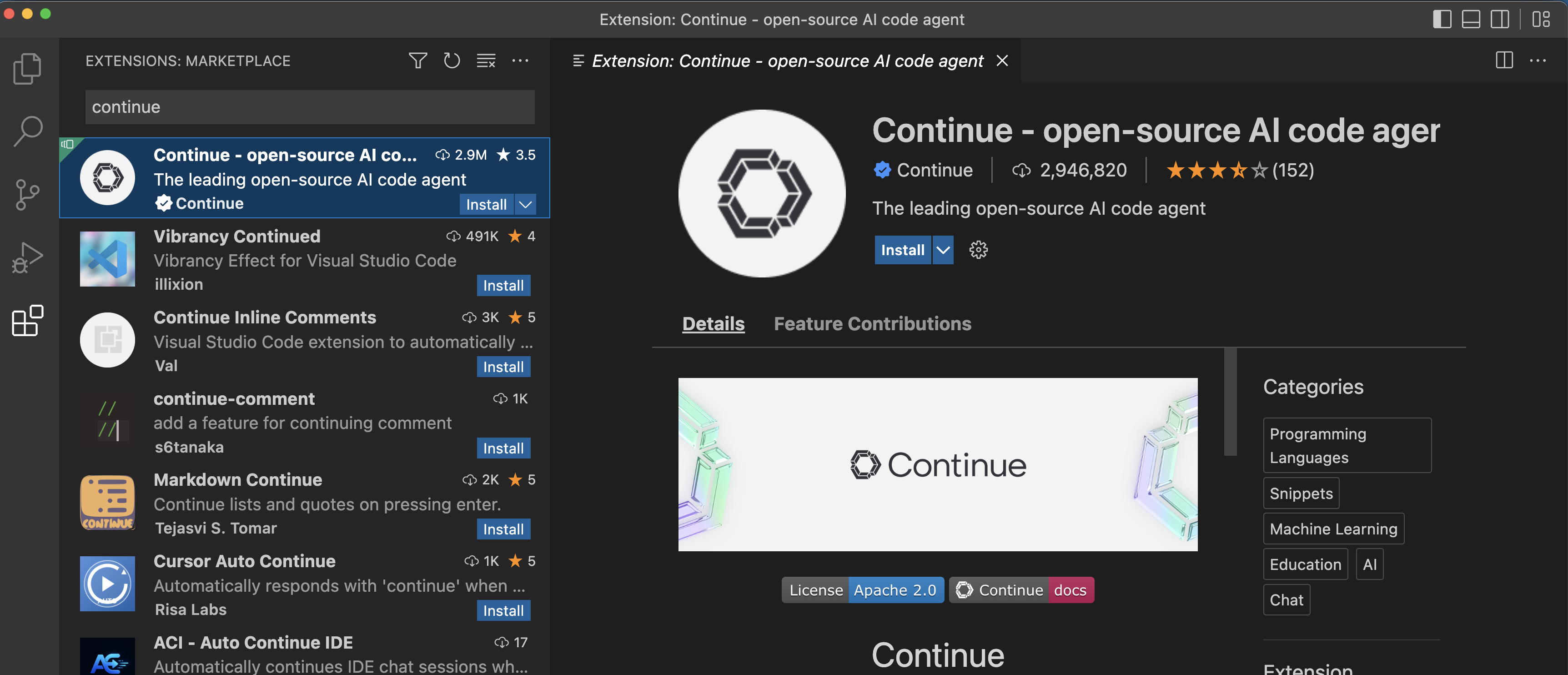Filter extensions with the funnel icon
This screenshot has width=1568, height=675.
click(417, 61)
